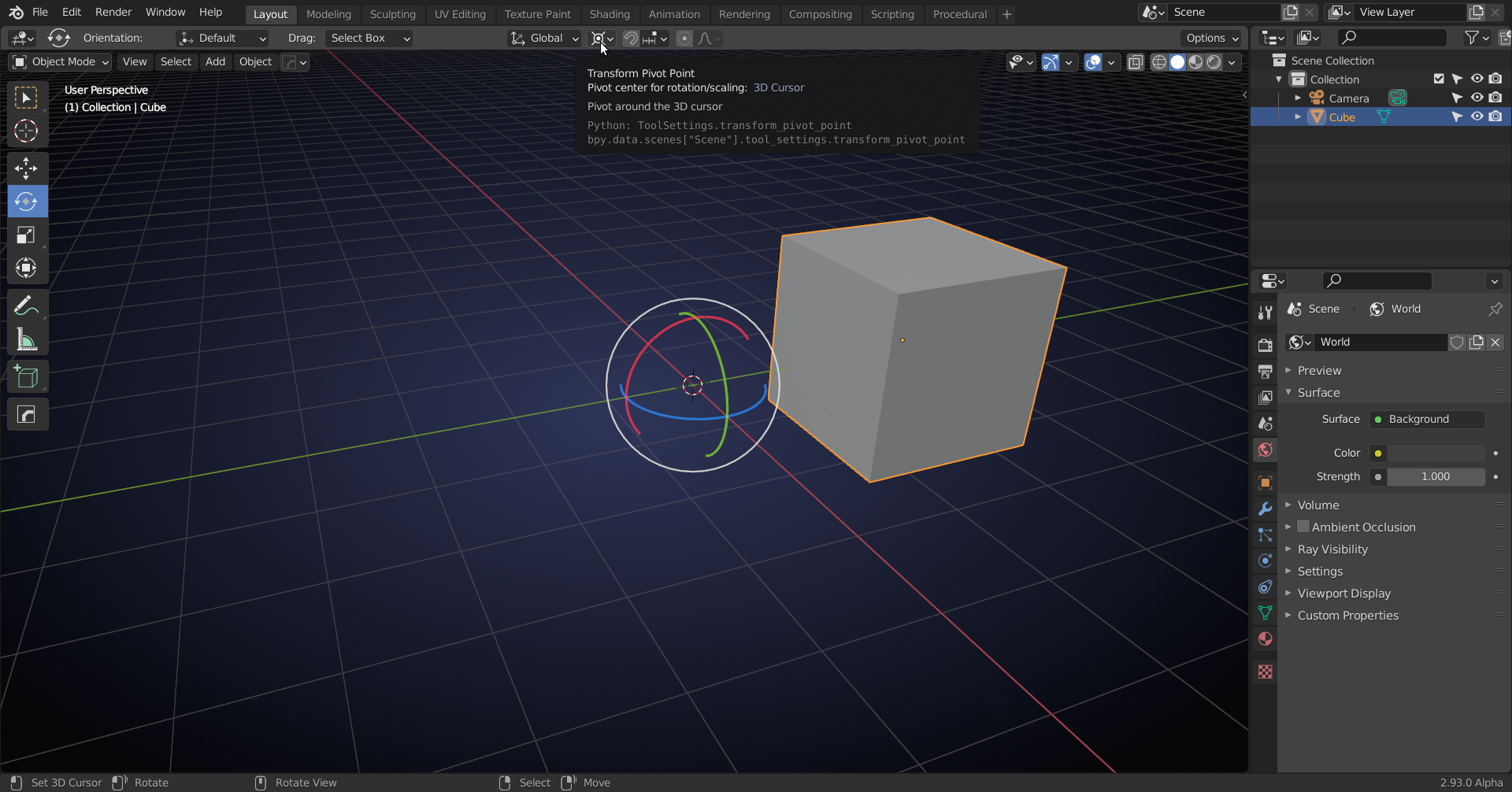
Task: Select the Annotate pencil tool
Action: point(26,305)
